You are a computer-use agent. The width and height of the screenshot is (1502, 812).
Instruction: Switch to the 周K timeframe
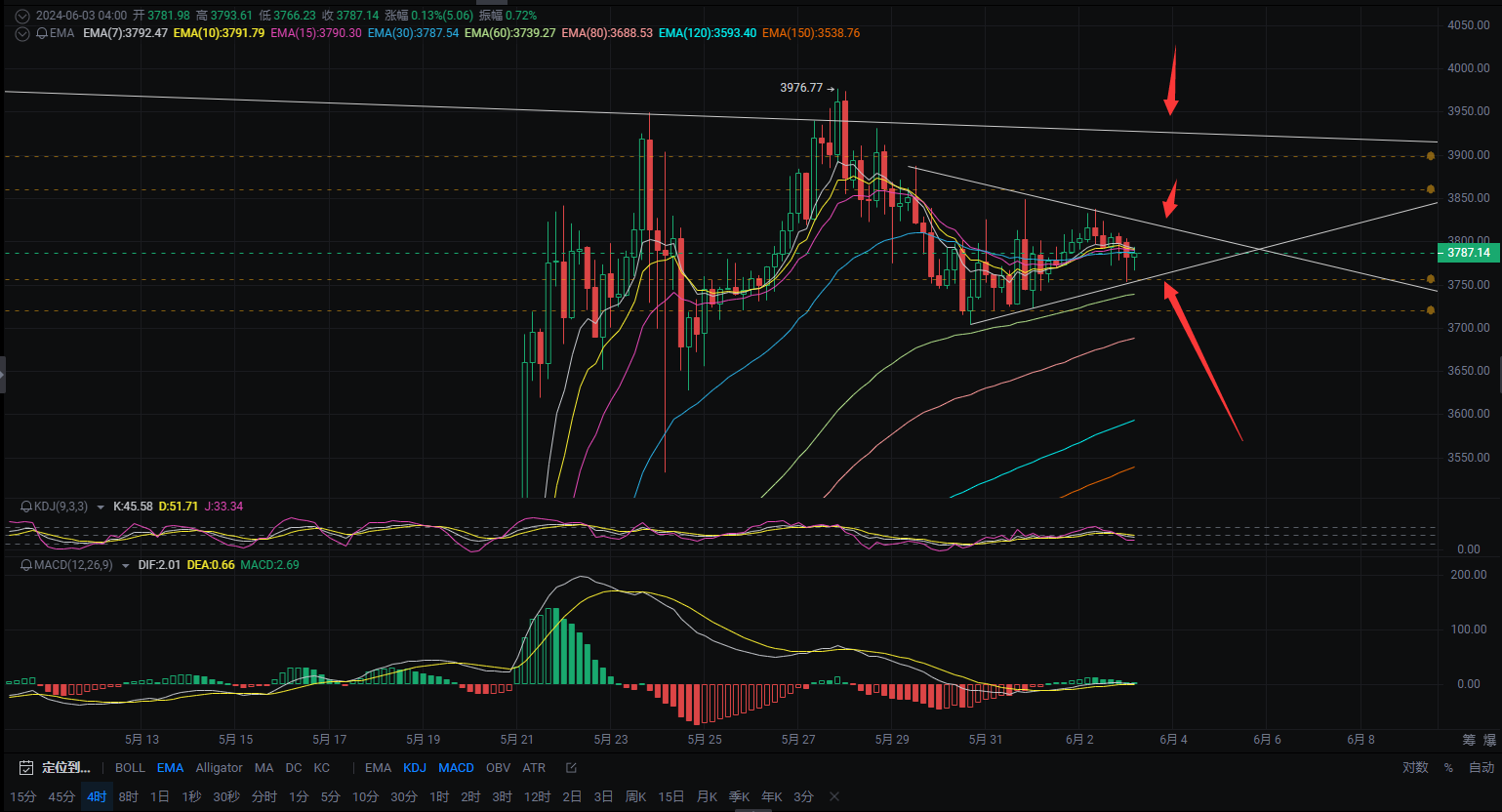635,797
